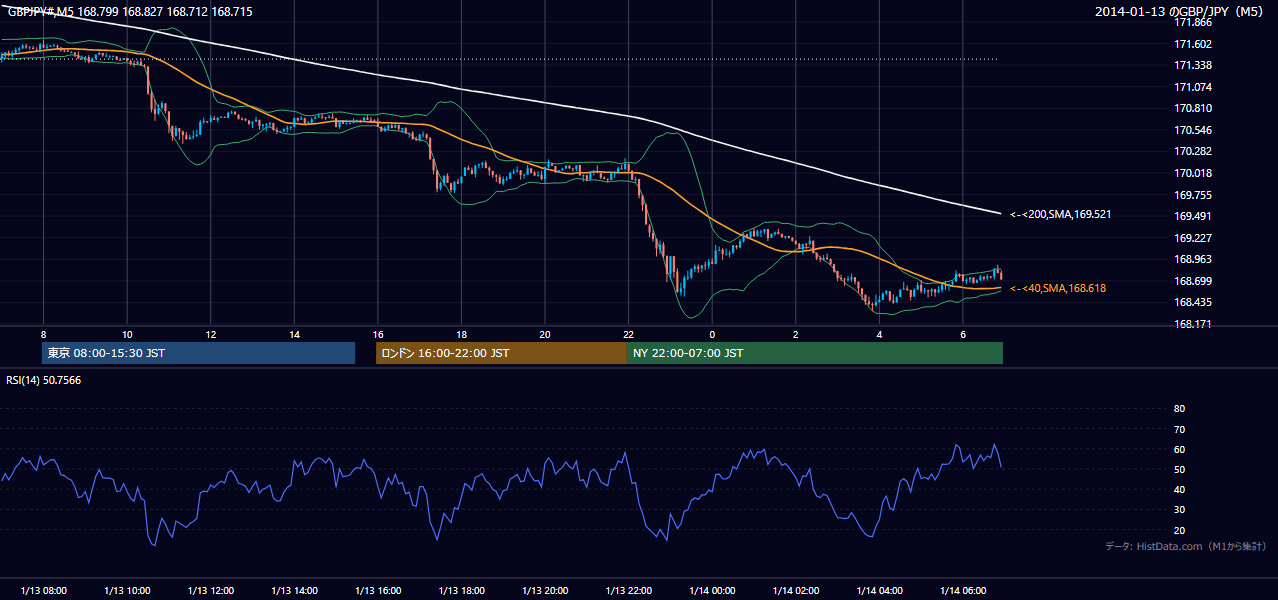Click hour tick 8 under price chart
The width and height of the screenshot is (1278, 600).
pyautogui.click(x=43, y=334)
